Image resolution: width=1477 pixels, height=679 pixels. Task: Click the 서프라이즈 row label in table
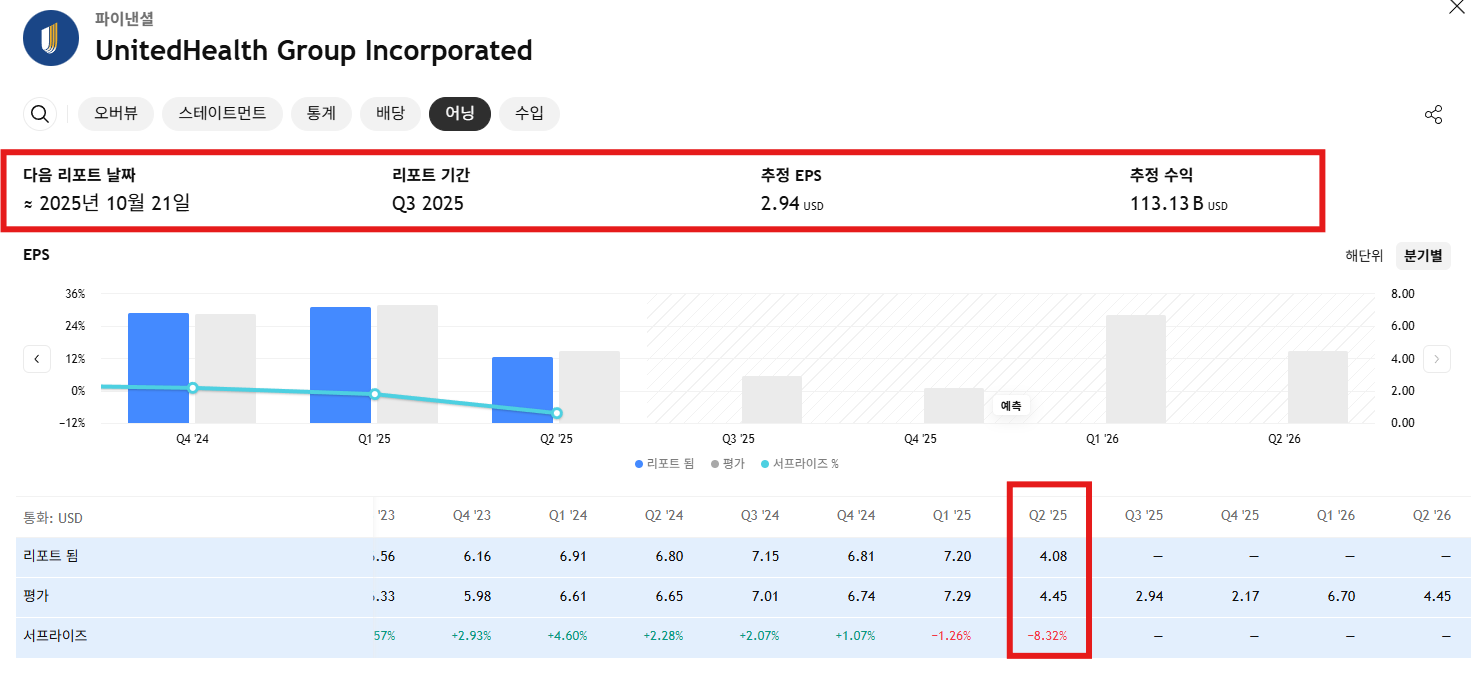click(x=55, y=635)
